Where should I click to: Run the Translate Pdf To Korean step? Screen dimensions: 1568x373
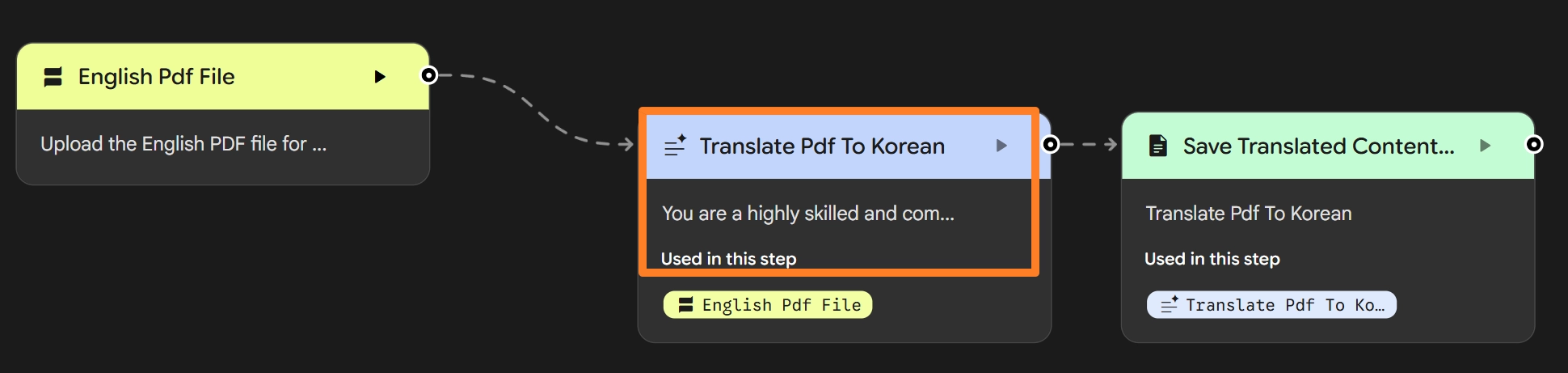tap(1002, 146)
